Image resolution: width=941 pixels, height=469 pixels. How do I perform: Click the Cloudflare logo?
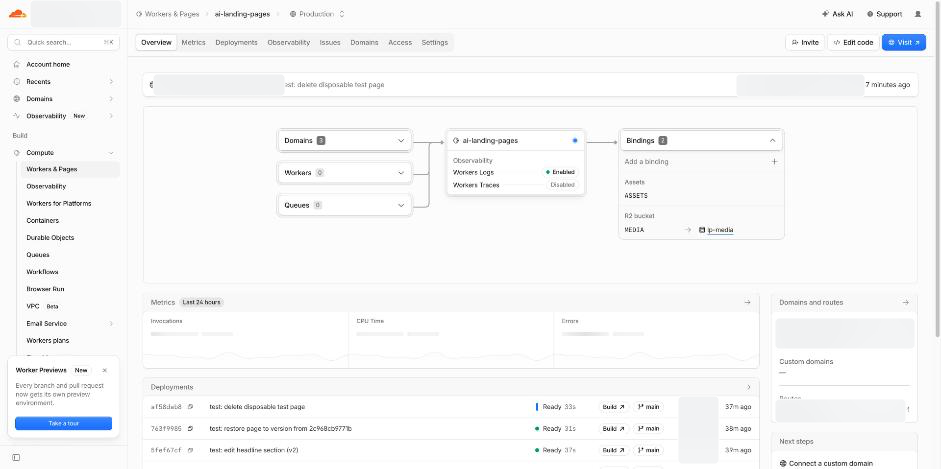pos(17,13)
